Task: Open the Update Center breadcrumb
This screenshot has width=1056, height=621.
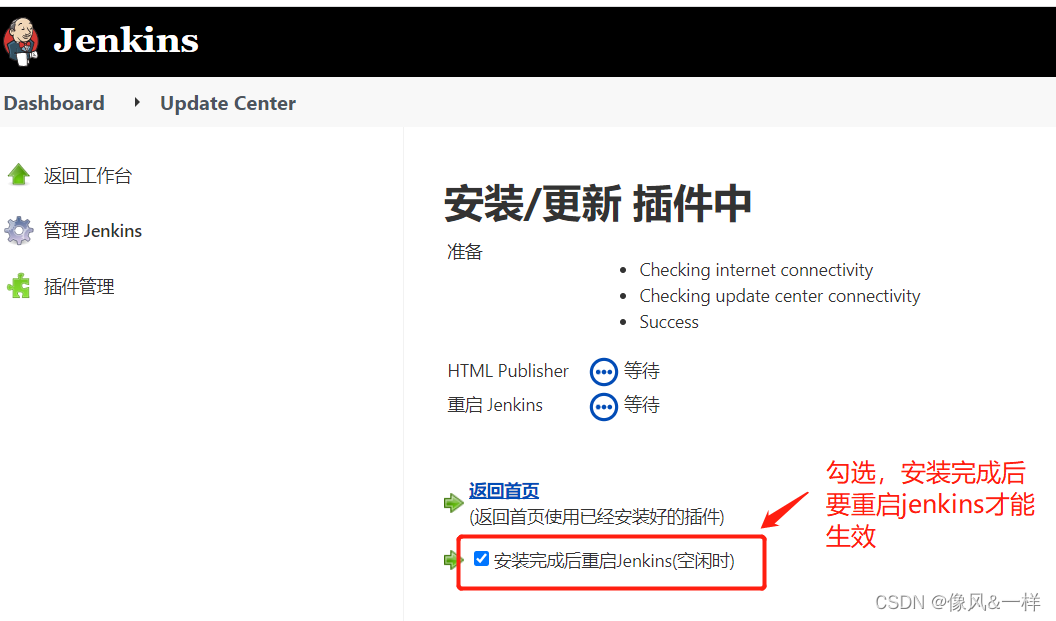Action: (x=228, y=103)
